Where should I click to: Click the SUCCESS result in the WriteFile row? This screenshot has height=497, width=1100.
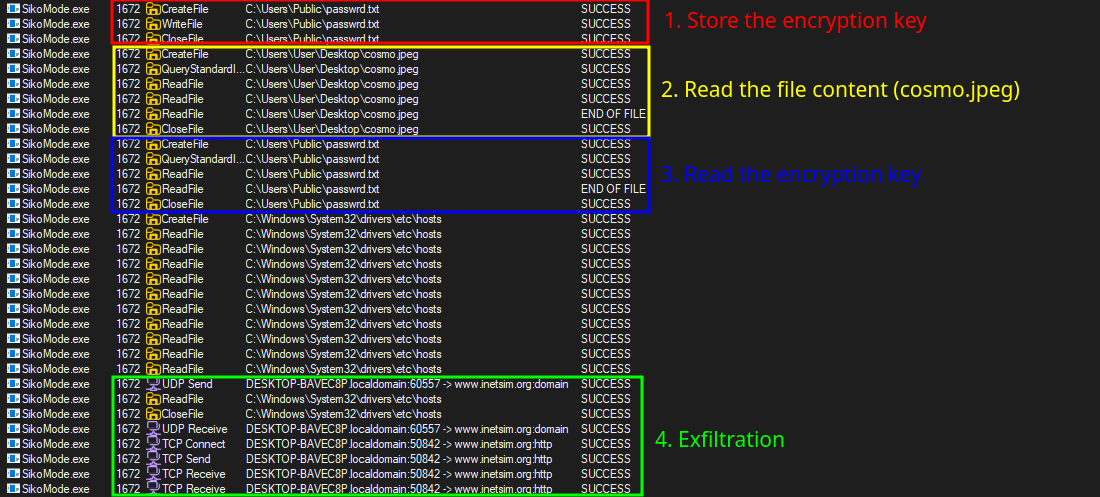tap(605, 24)
